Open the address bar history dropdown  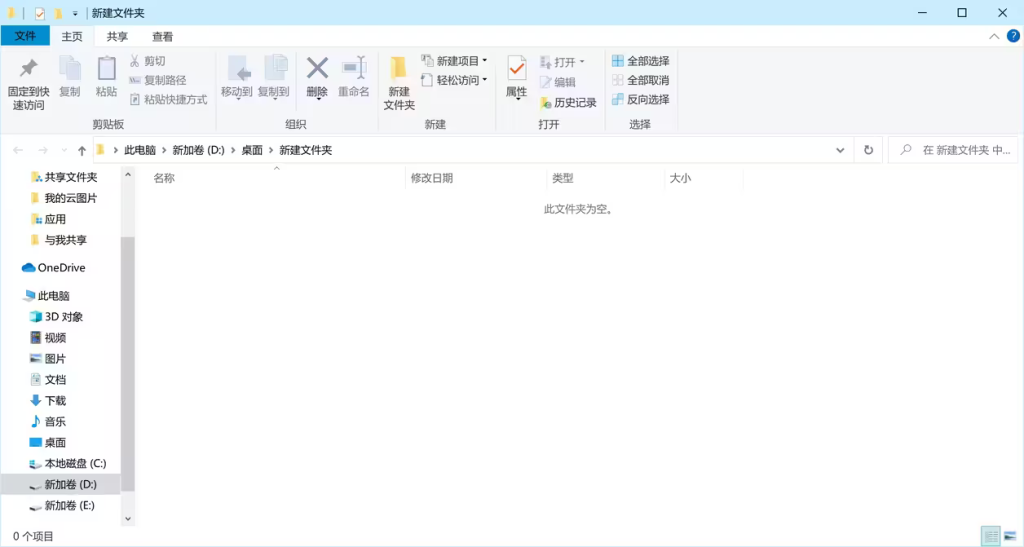[840, 150]
